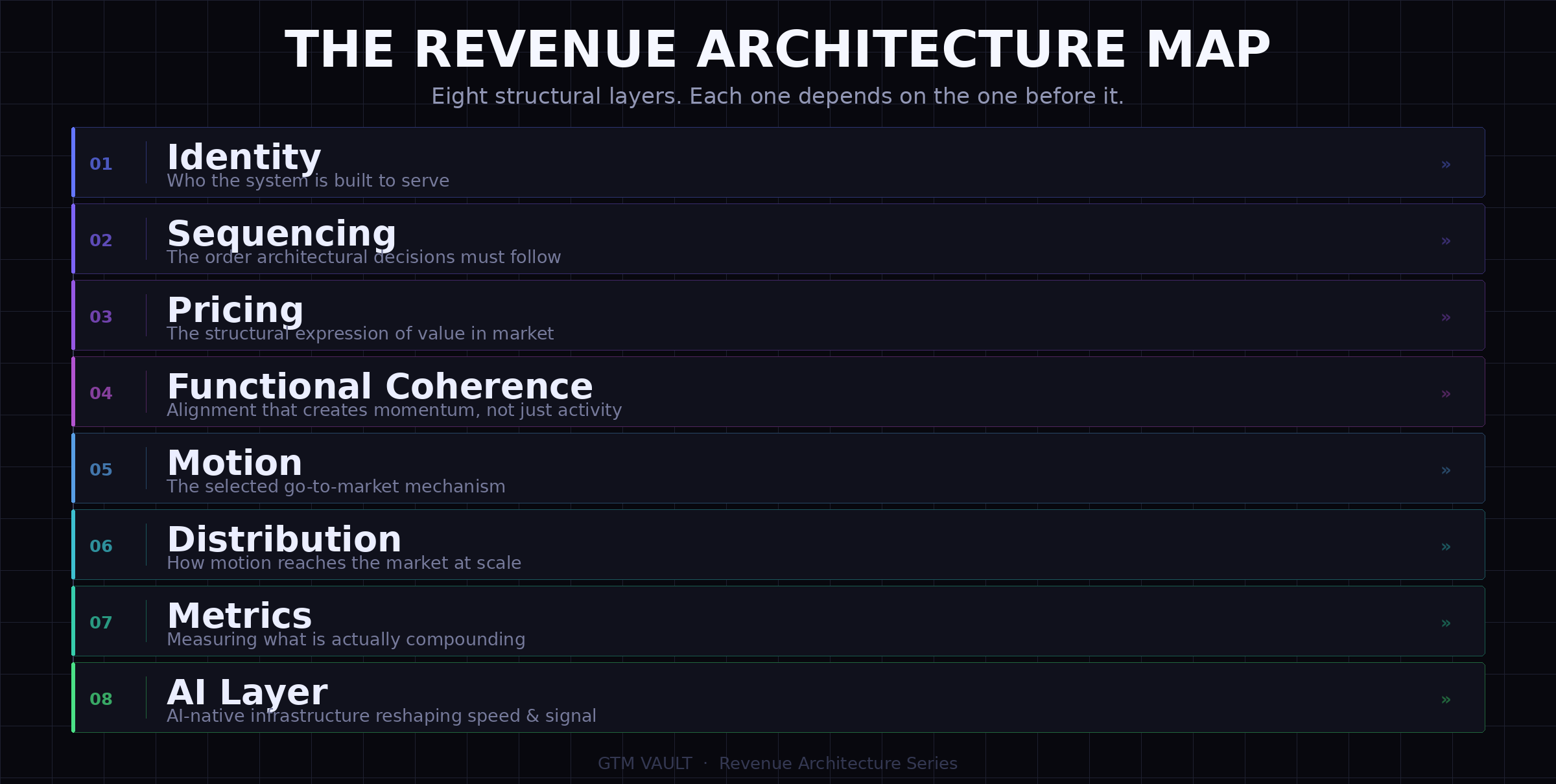Click the Revenue Architecture Series footer text
This screenshot has height=784, width=1556.
tap(838, 764)
